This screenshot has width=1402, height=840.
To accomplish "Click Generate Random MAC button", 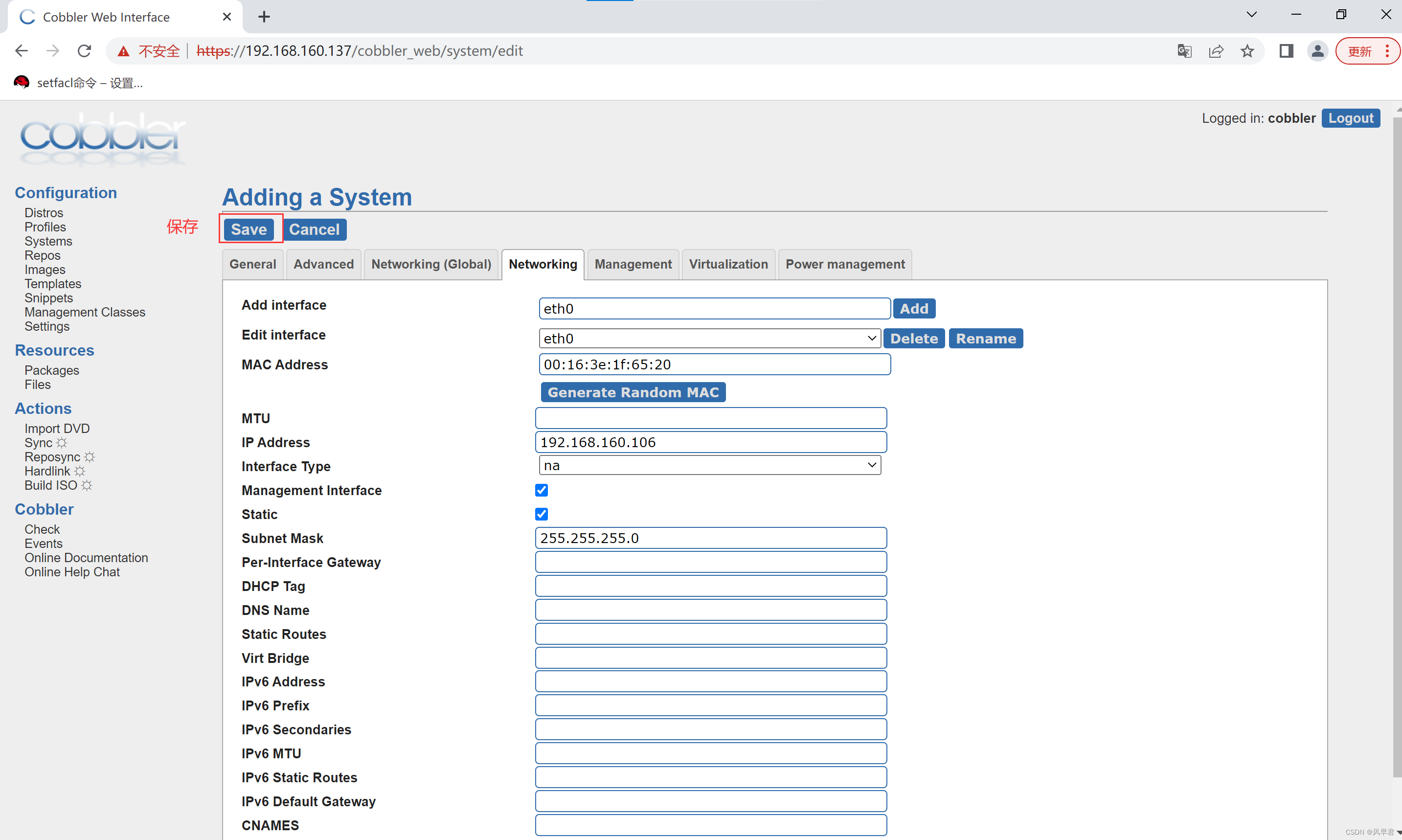I will [633, 392].
